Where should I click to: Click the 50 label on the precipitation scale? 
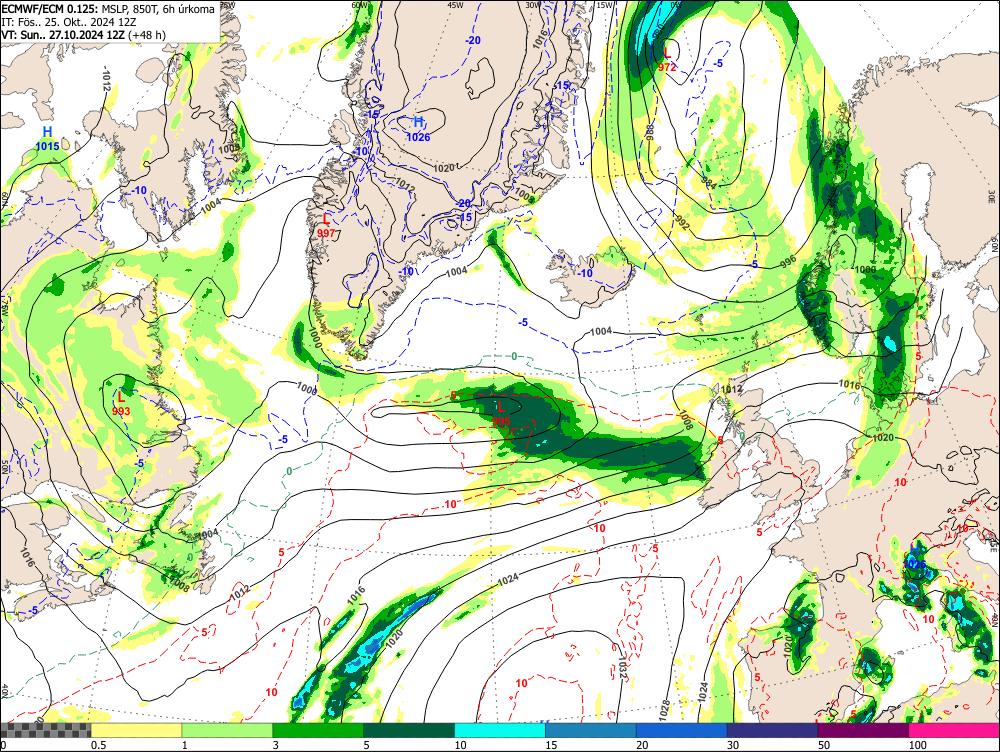(x=824, y=745)
